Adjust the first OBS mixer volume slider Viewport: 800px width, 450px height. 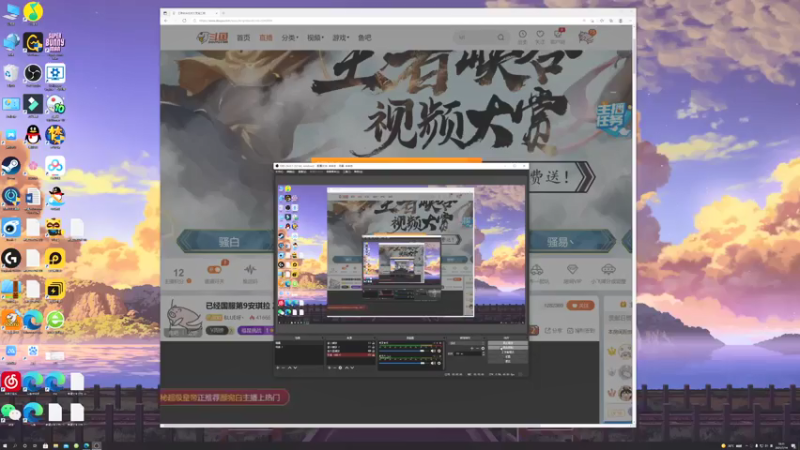point(402,351)
